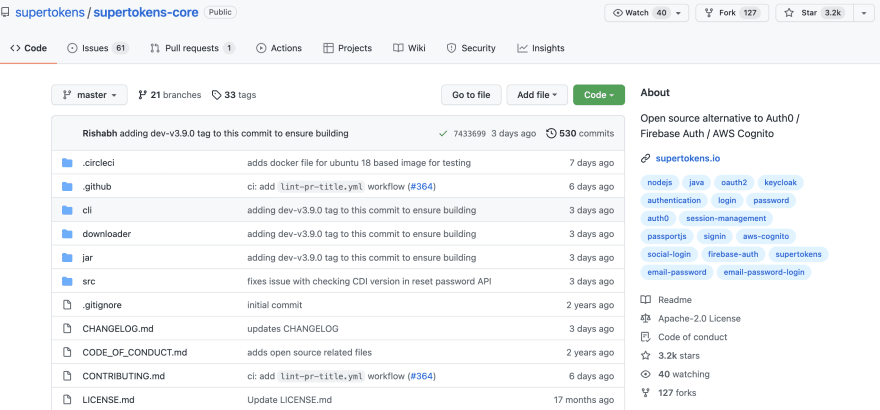Click the link icon beside supertokens.io

pyautogui.click(x=645, y=158)
